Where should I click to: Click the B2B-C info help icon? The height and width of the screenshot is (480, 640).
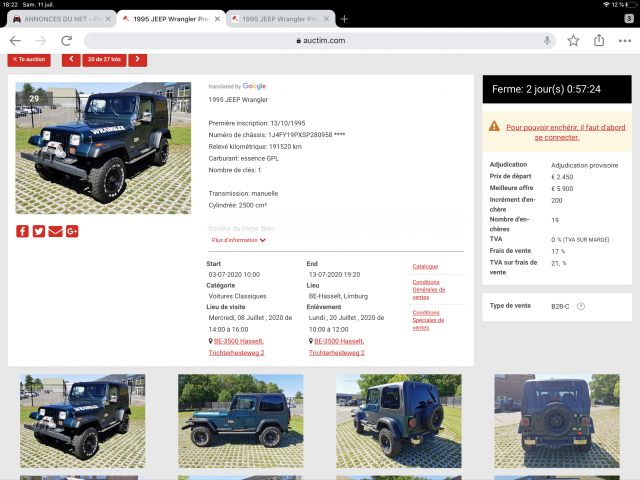point(581,306)
